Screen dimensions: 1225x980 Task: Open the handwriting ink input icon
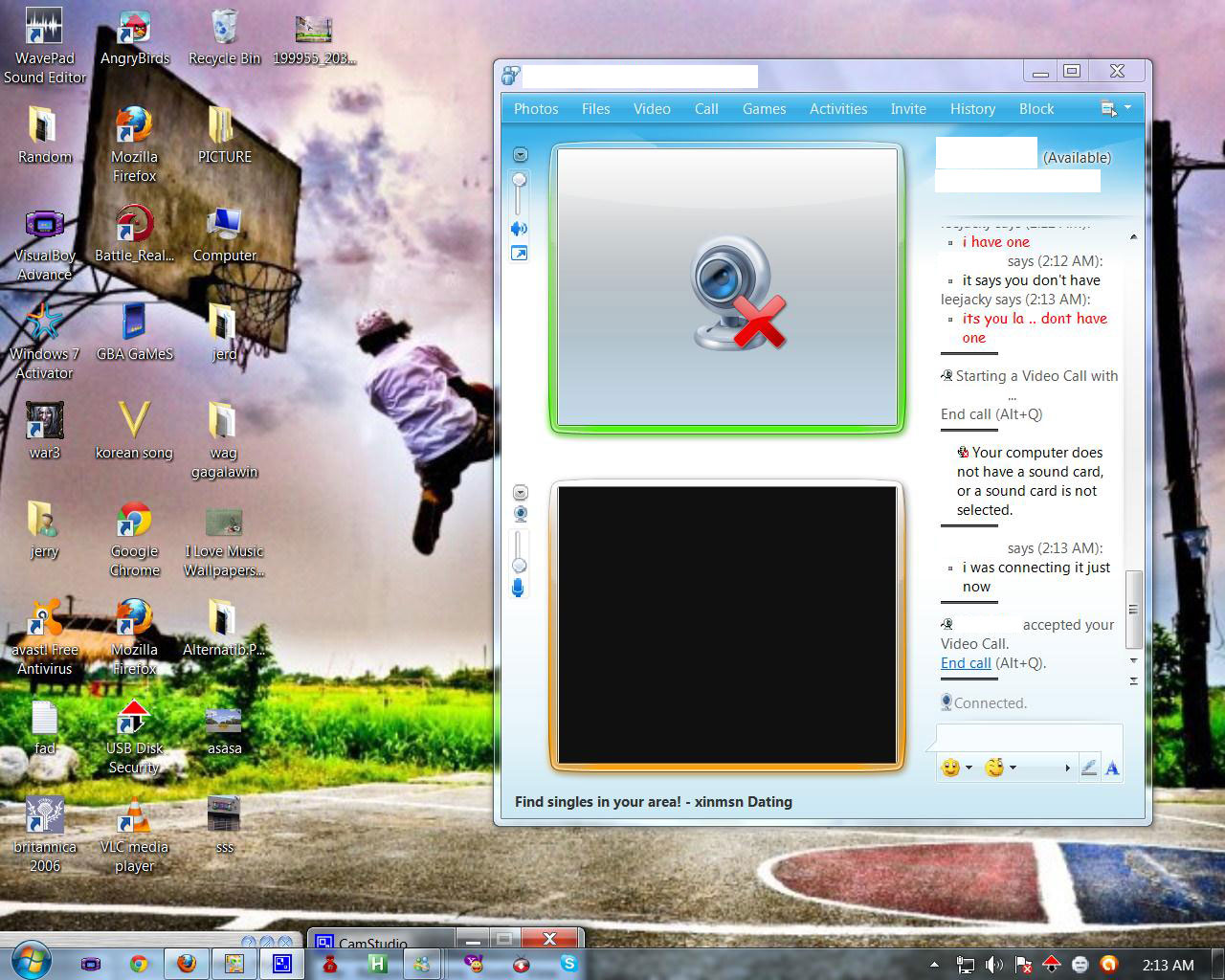click(x=1090, y=767)
